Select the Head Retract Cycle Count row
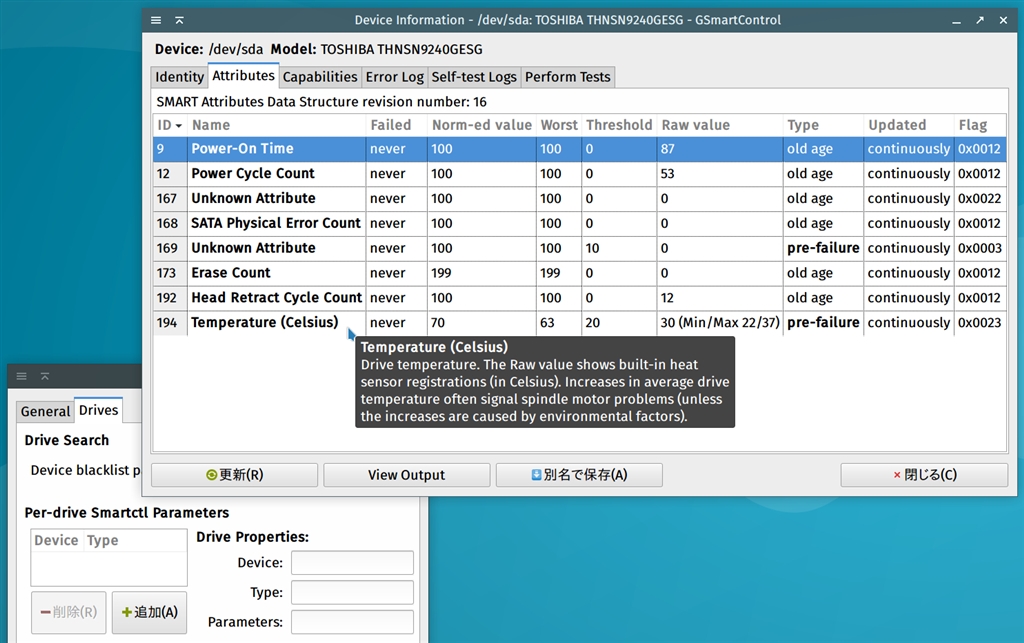1024x643 pixels. pos(579,298)
